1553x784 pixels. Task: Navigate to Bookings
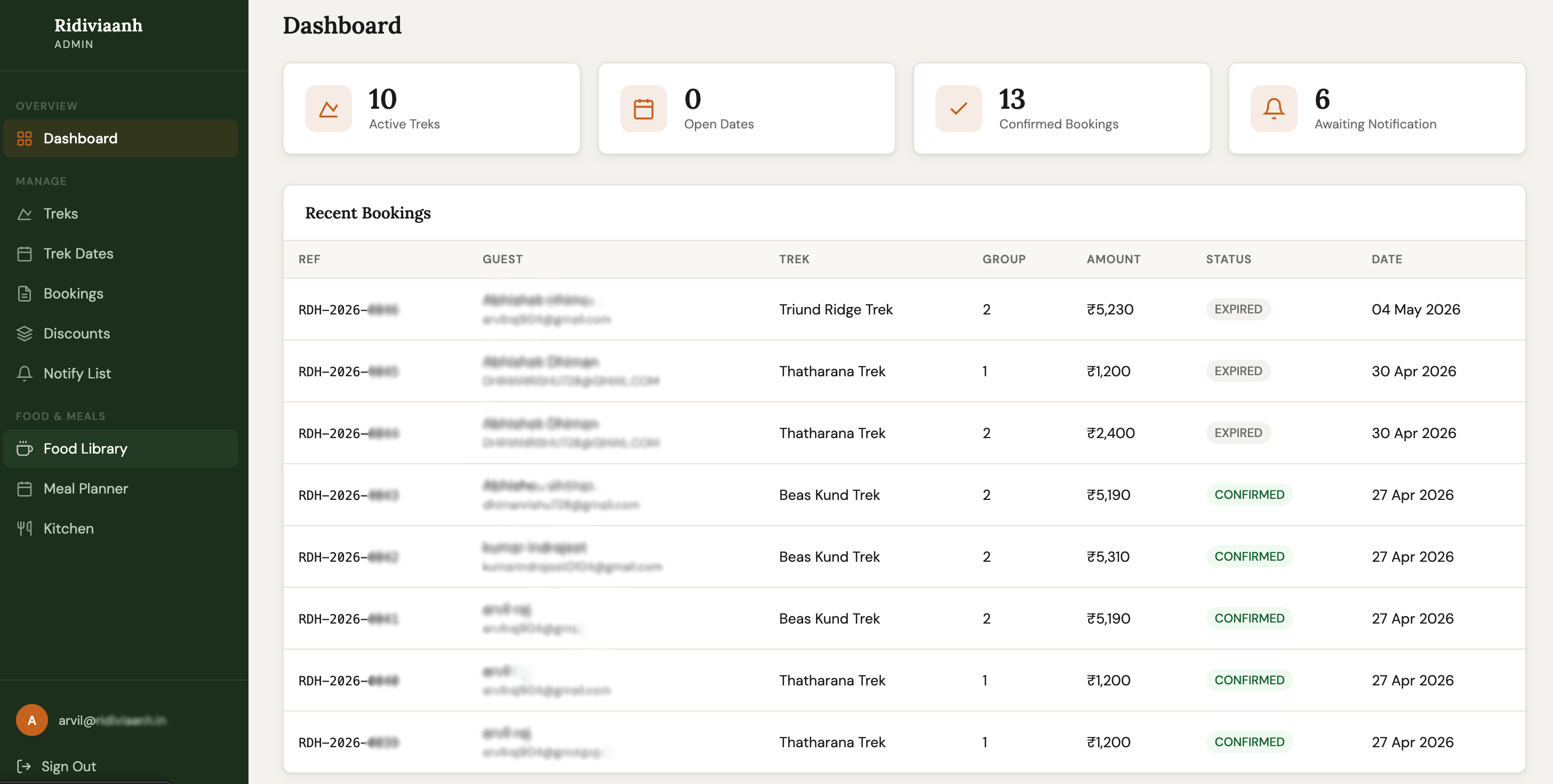pyautogui.click(x=121, y=294)
